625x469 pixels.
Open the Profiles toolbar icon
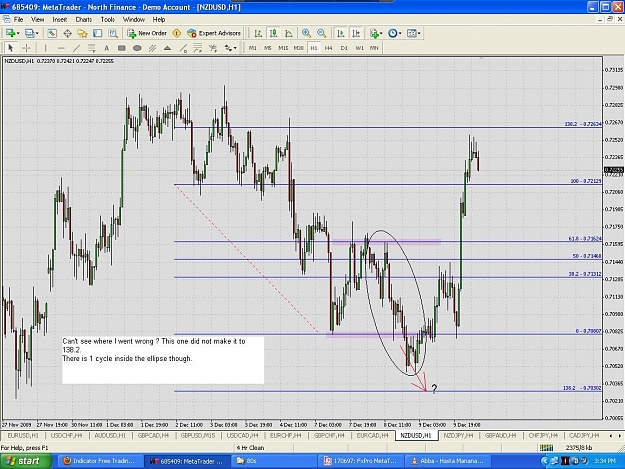30,33
